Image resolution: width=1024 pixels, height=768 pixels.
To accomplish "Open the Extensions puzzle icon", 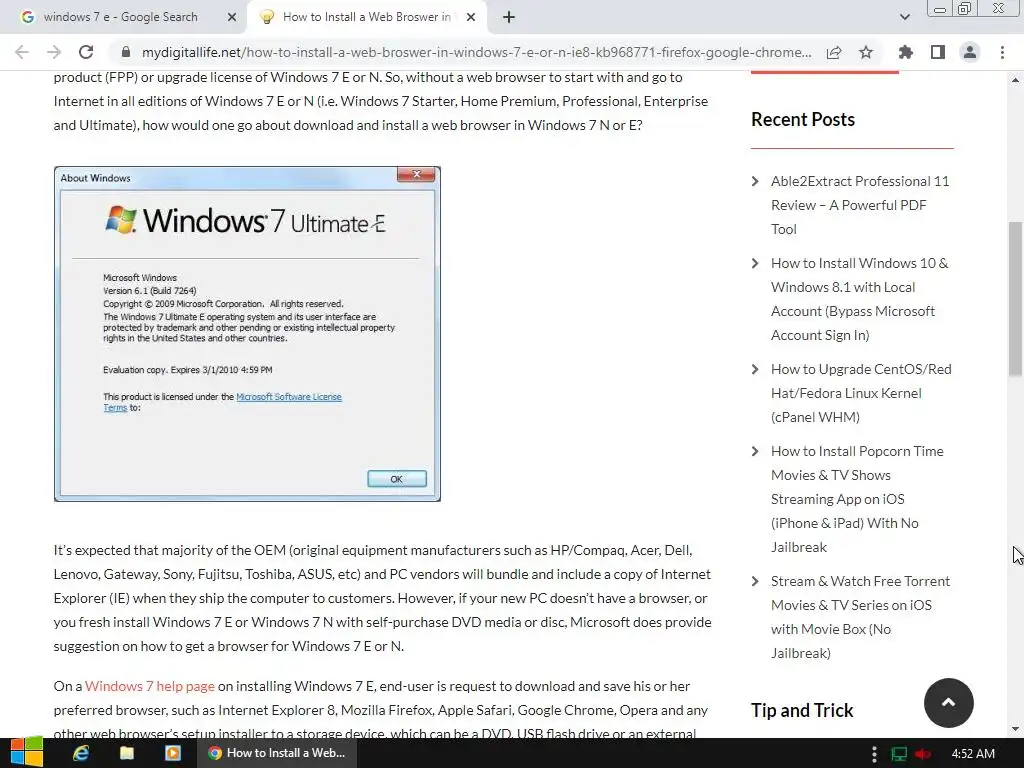I will [x=906, y=52].
